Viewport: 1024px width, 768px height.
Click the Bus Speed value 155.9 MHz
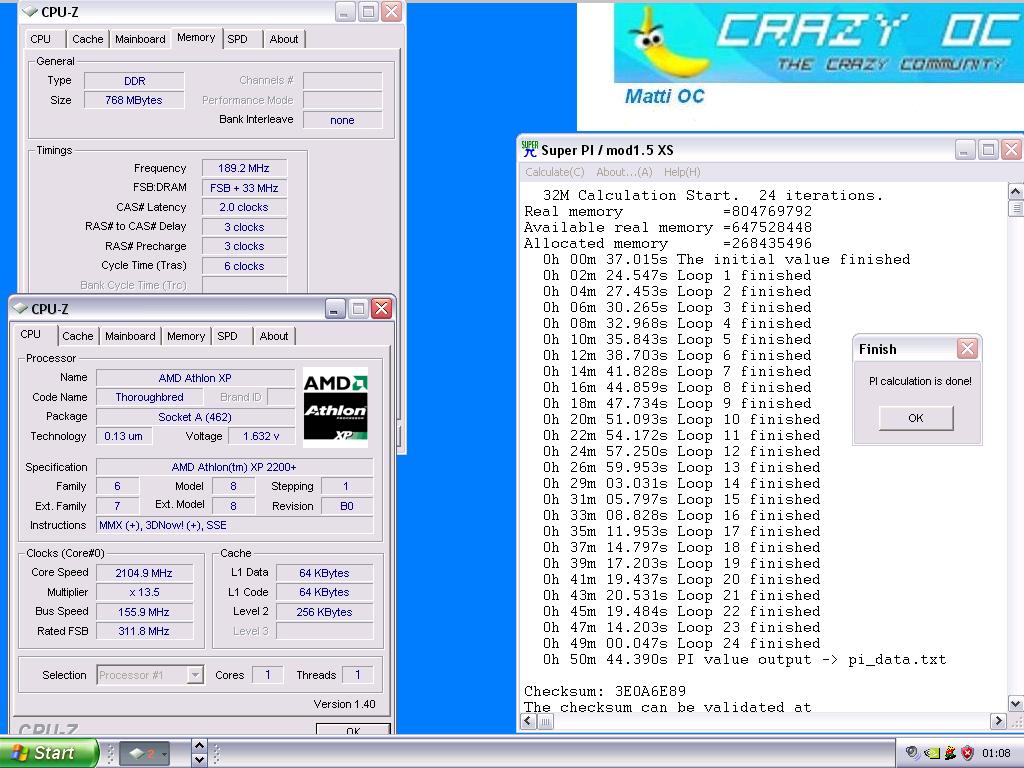[x=144, y=612]
